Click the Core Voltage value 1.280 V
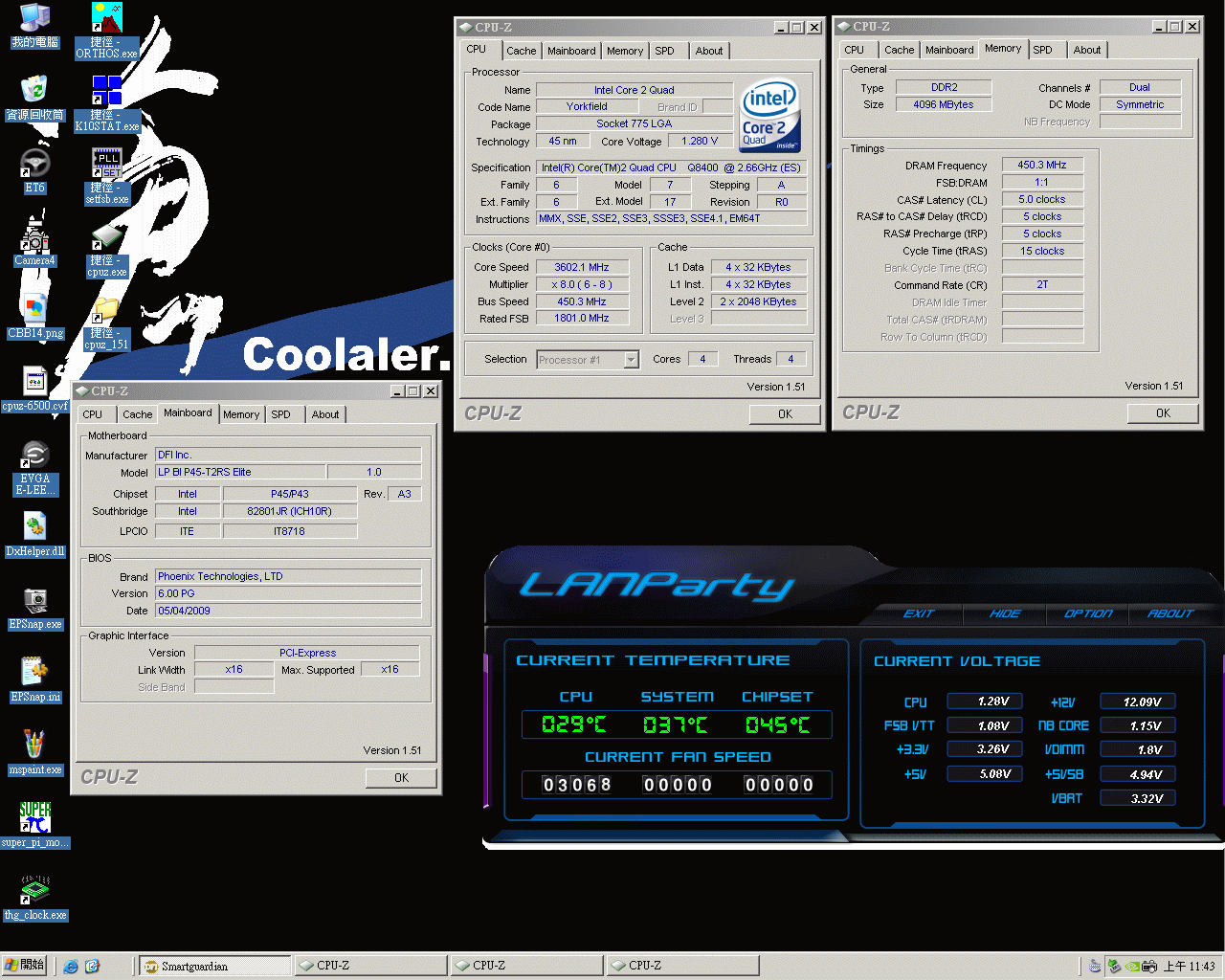 700,141
